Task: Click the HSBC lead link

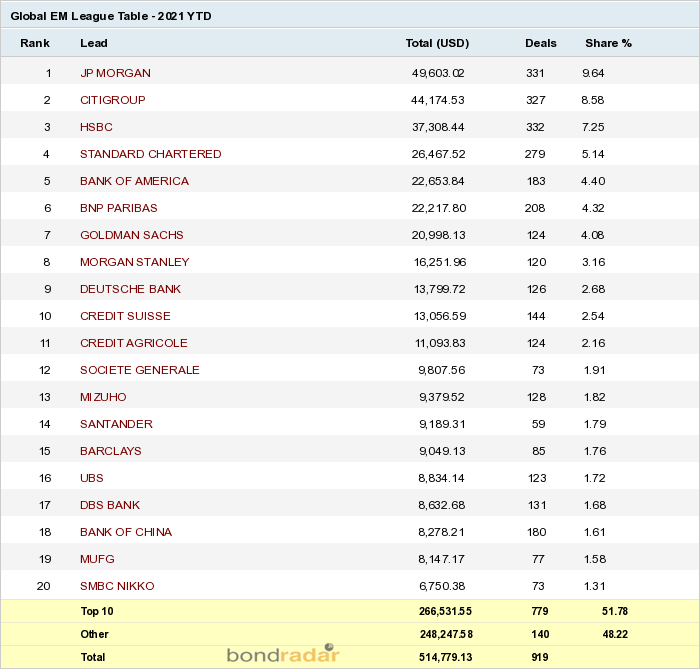Action: coord(96,127)
